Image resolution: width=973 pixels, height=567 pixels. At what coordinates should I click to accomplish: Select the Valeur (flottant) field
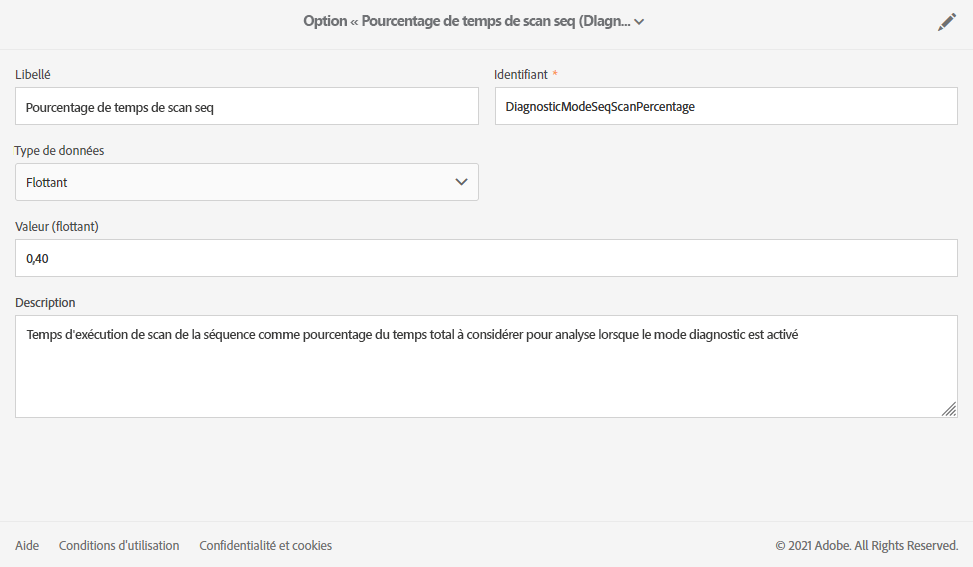pos(486,258)
